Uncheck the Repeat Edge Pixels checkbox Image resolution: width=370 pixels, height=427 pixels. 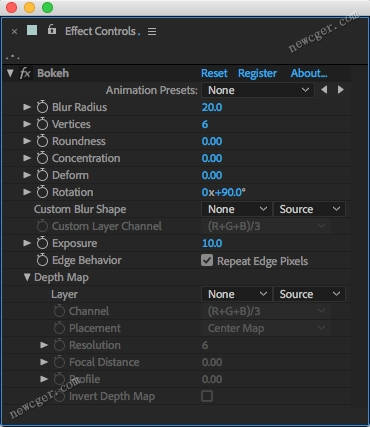click(x=207, y=260)
